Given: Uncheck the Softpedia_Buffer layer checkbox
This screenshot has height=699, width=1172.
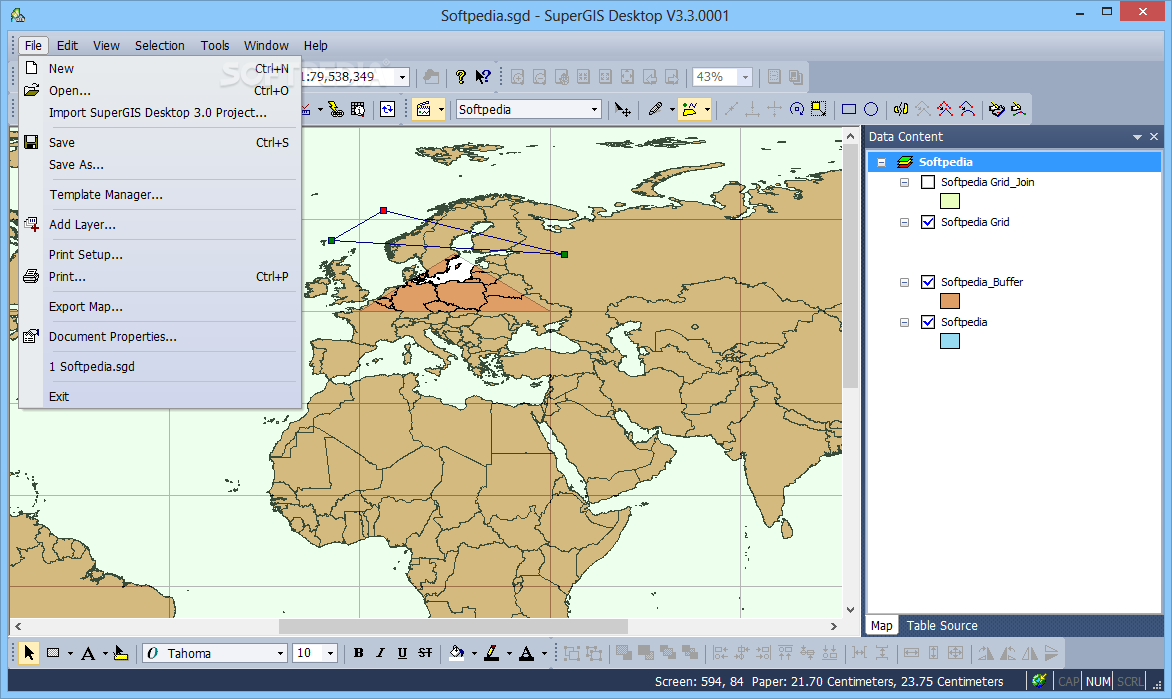Looking at the screenshot, I should tap(928, 282).
